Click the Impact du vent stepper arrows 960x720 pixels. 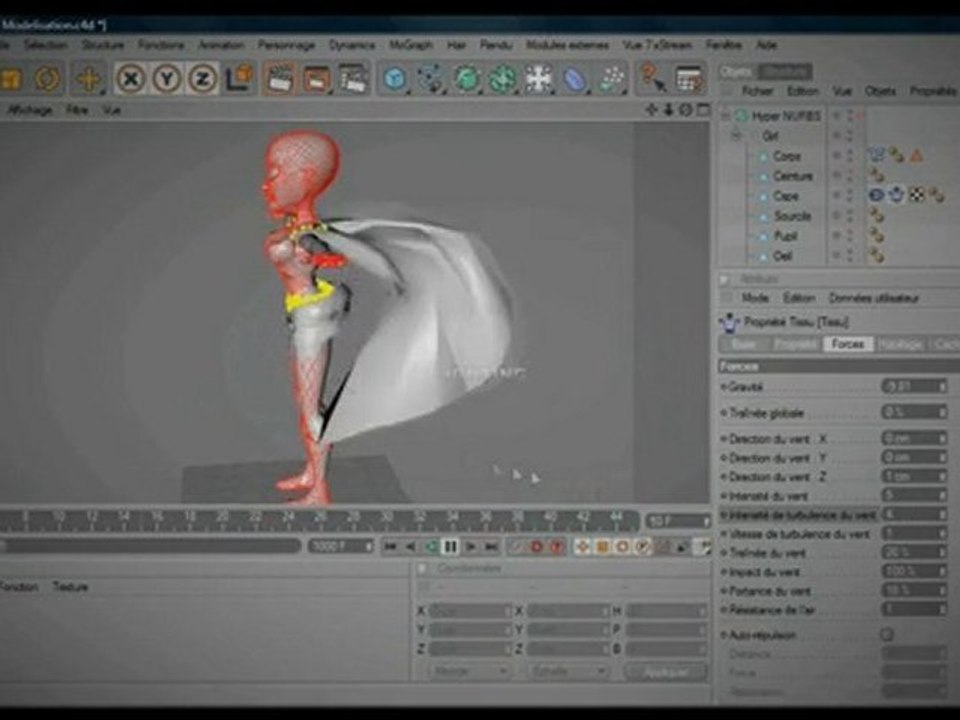point(942,571)
